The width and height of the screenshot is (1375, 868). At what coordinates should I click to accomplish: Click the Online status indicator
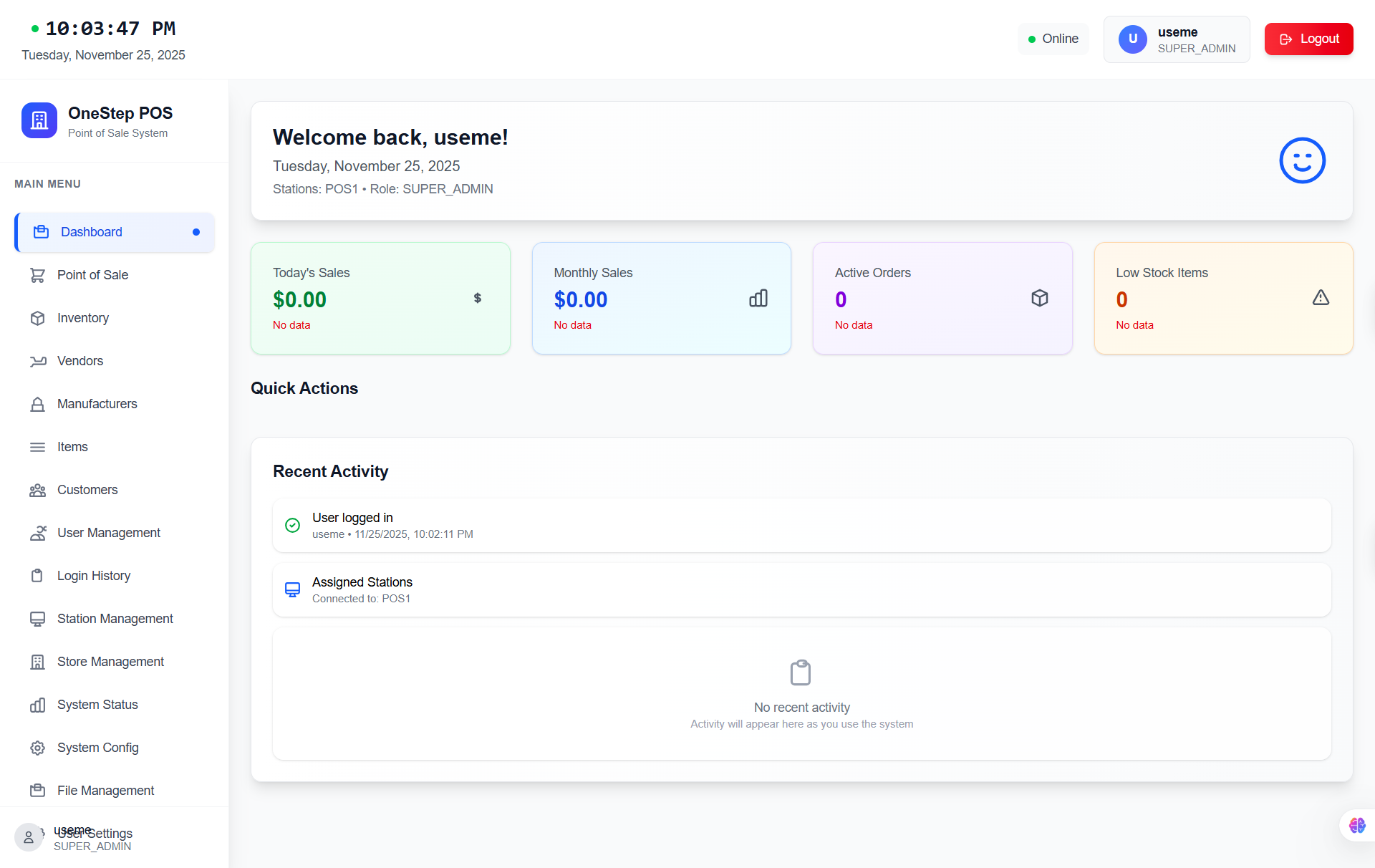click(x=1053, y=39)
